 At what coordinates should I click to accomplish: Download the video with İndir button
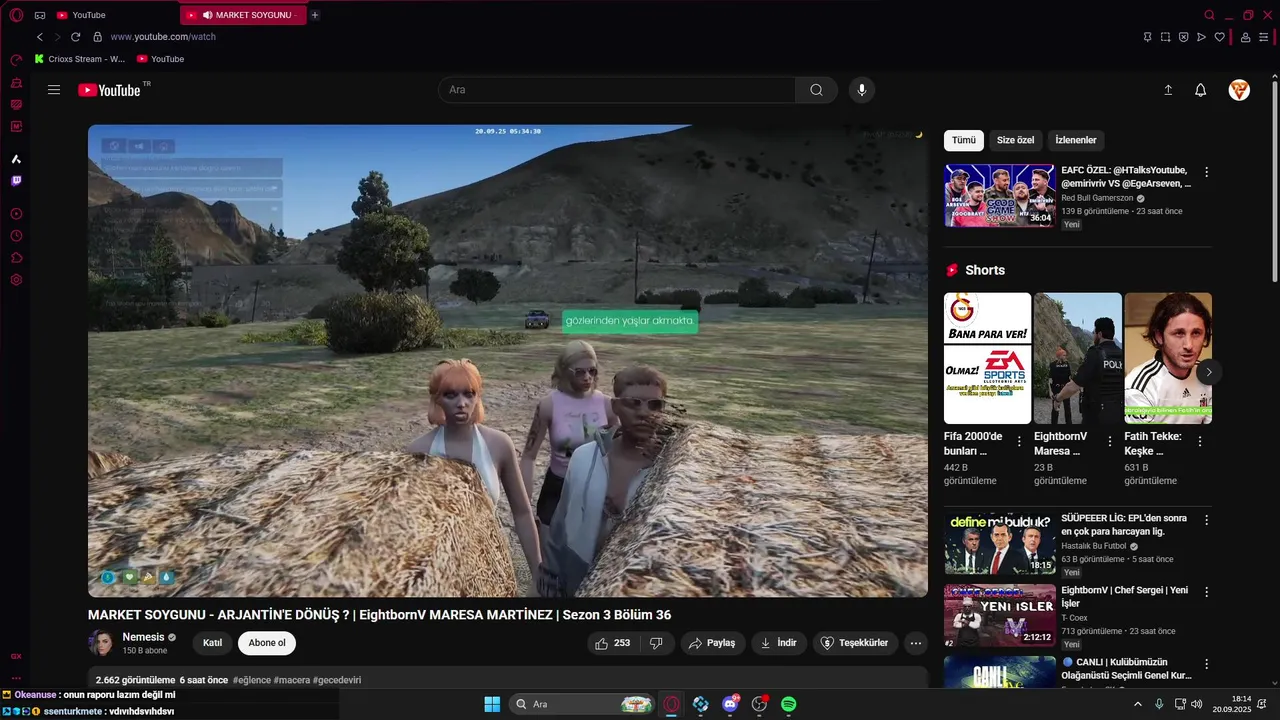tap(779, 643)
